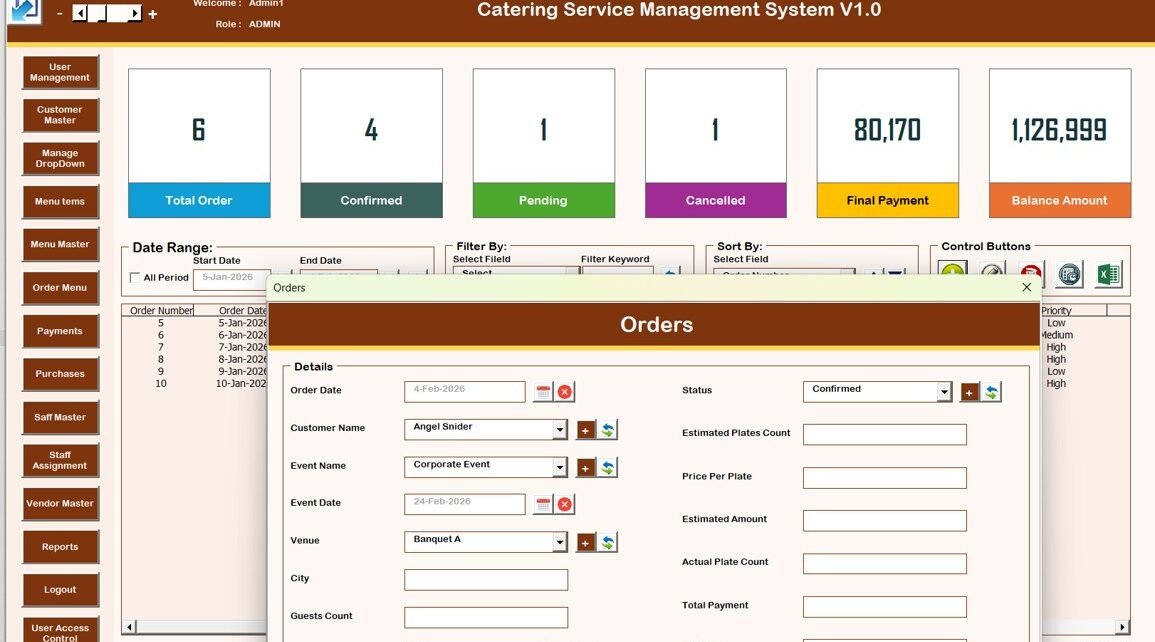Refresh the Event Name list

(x=608, y=467)
